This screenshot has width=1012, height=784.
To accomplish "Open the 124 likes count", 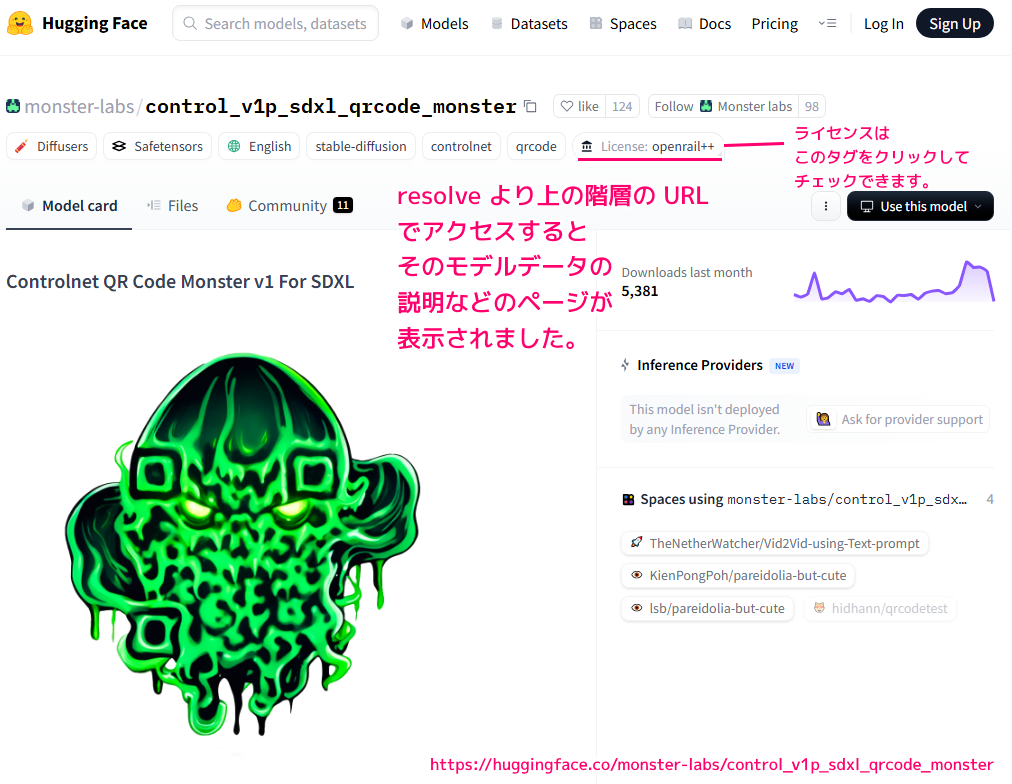I will [622, 106].
